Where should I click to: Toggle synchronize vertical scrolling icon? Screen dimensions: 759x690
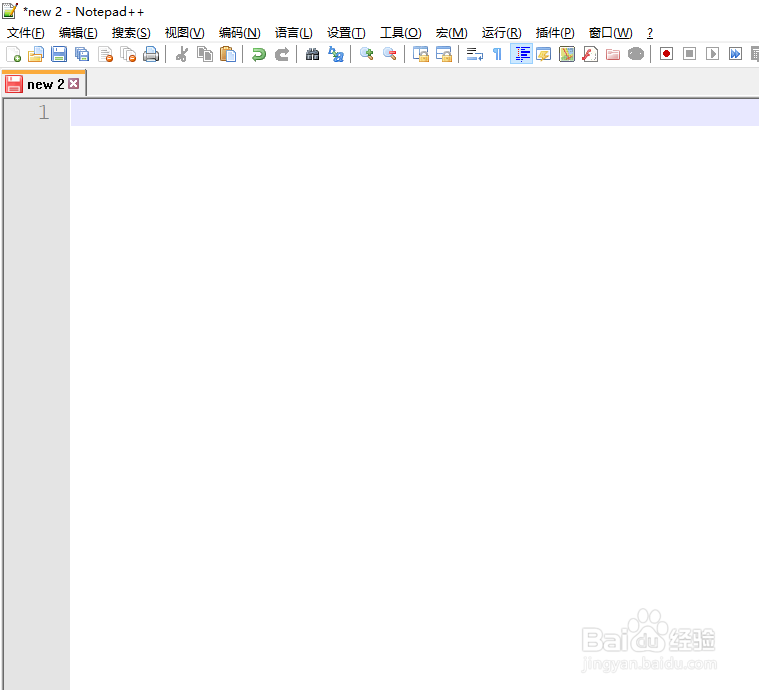[420, 54]
